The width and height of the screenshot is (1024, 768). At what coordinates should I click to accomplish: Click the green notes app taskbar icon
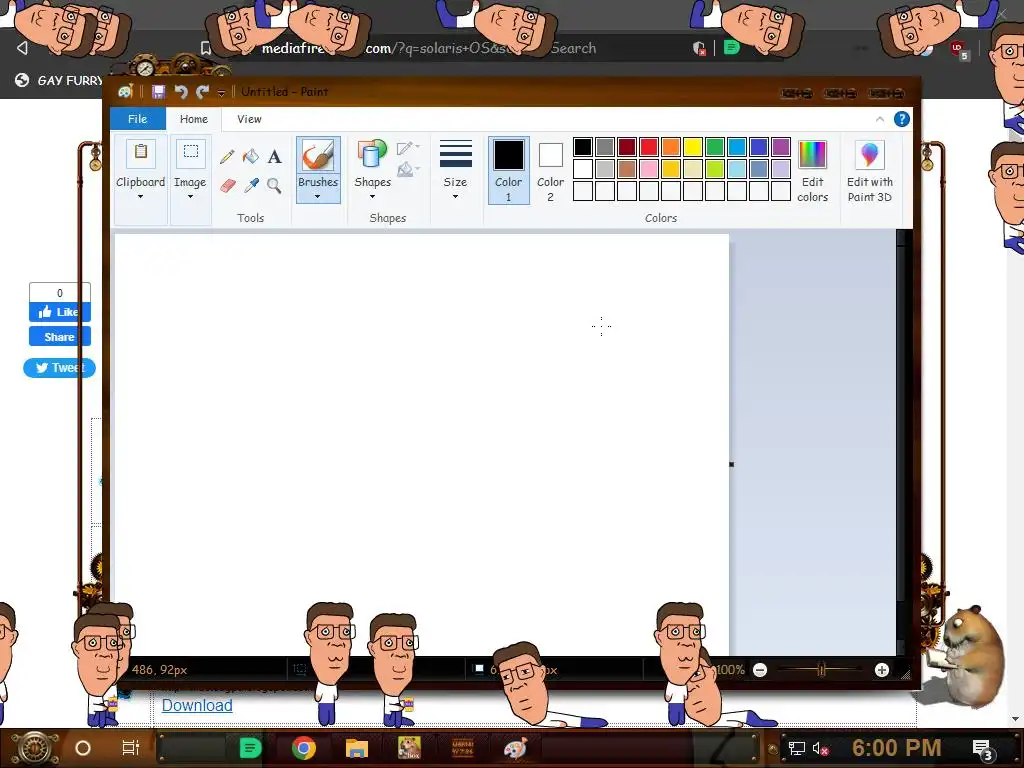250,748
